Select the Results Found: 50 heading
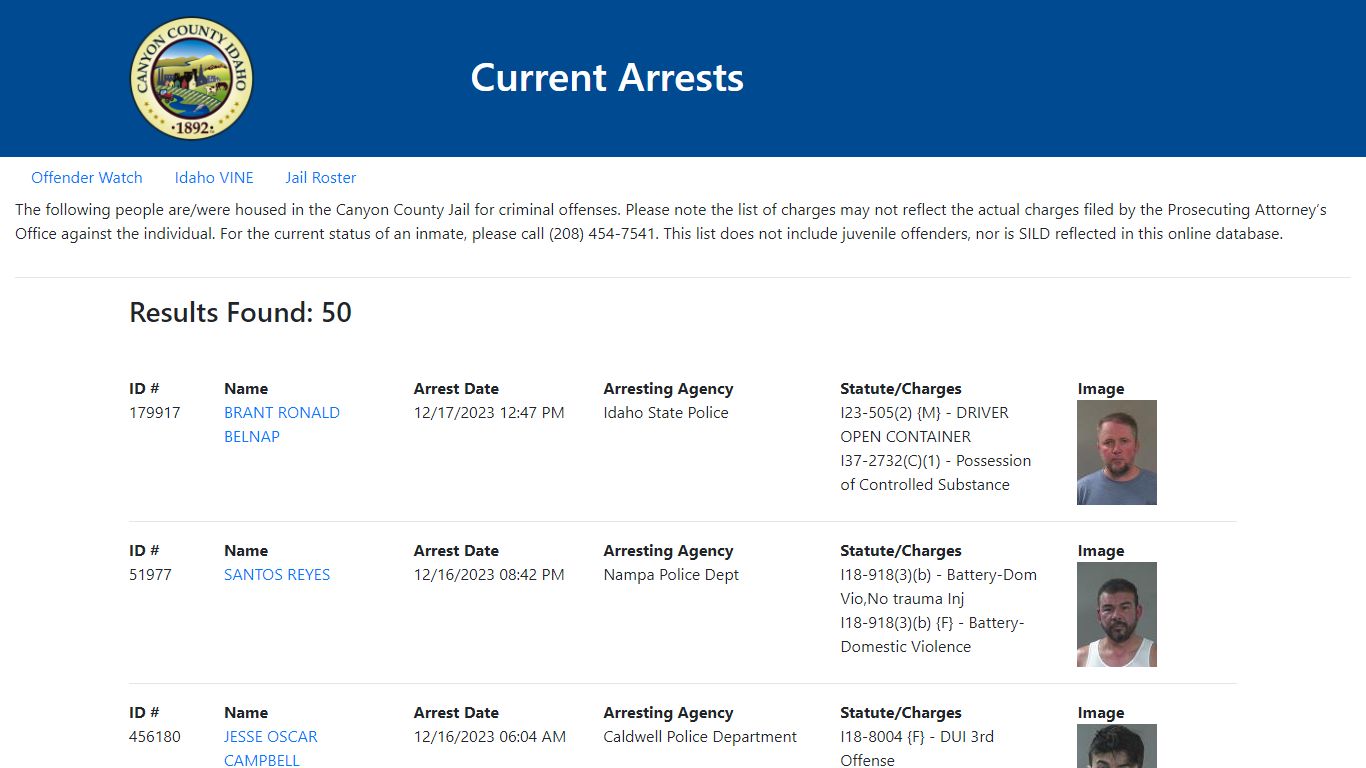This screenshot has height=768, width=1366. click(x=241, y=312)
